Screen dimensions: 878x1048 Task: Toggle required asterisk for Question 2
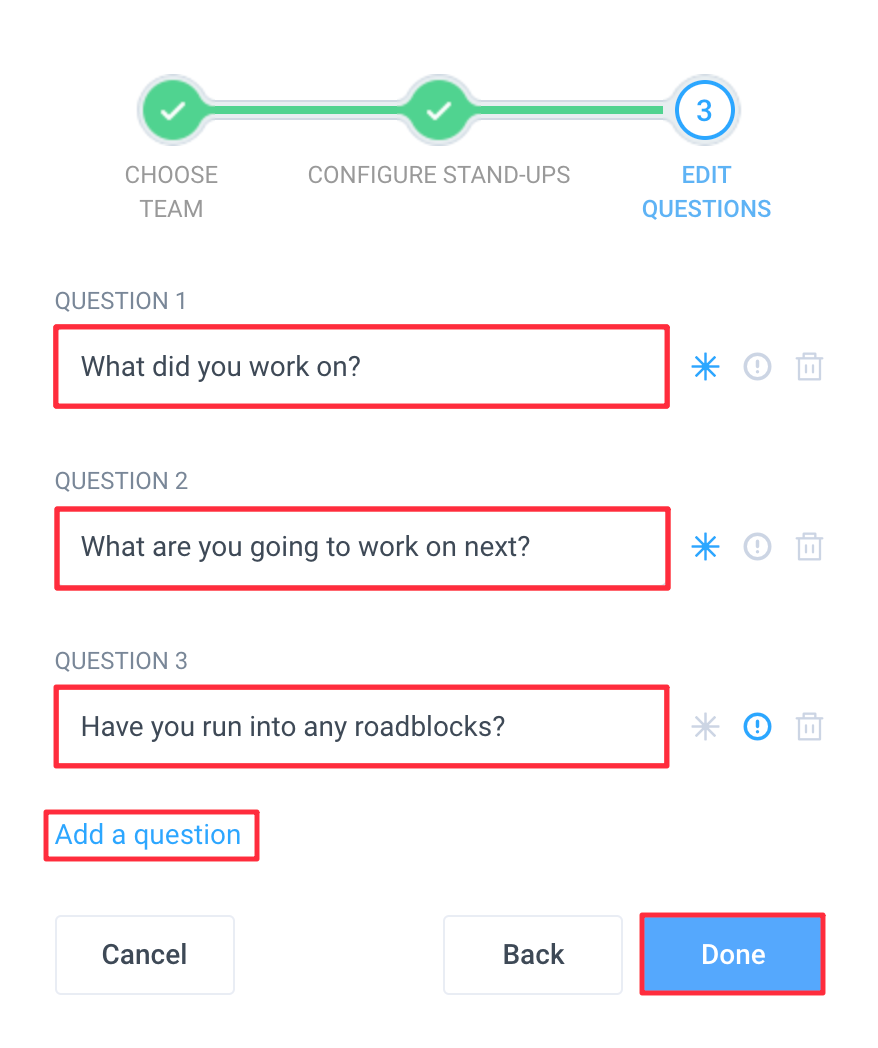point(705,547)
